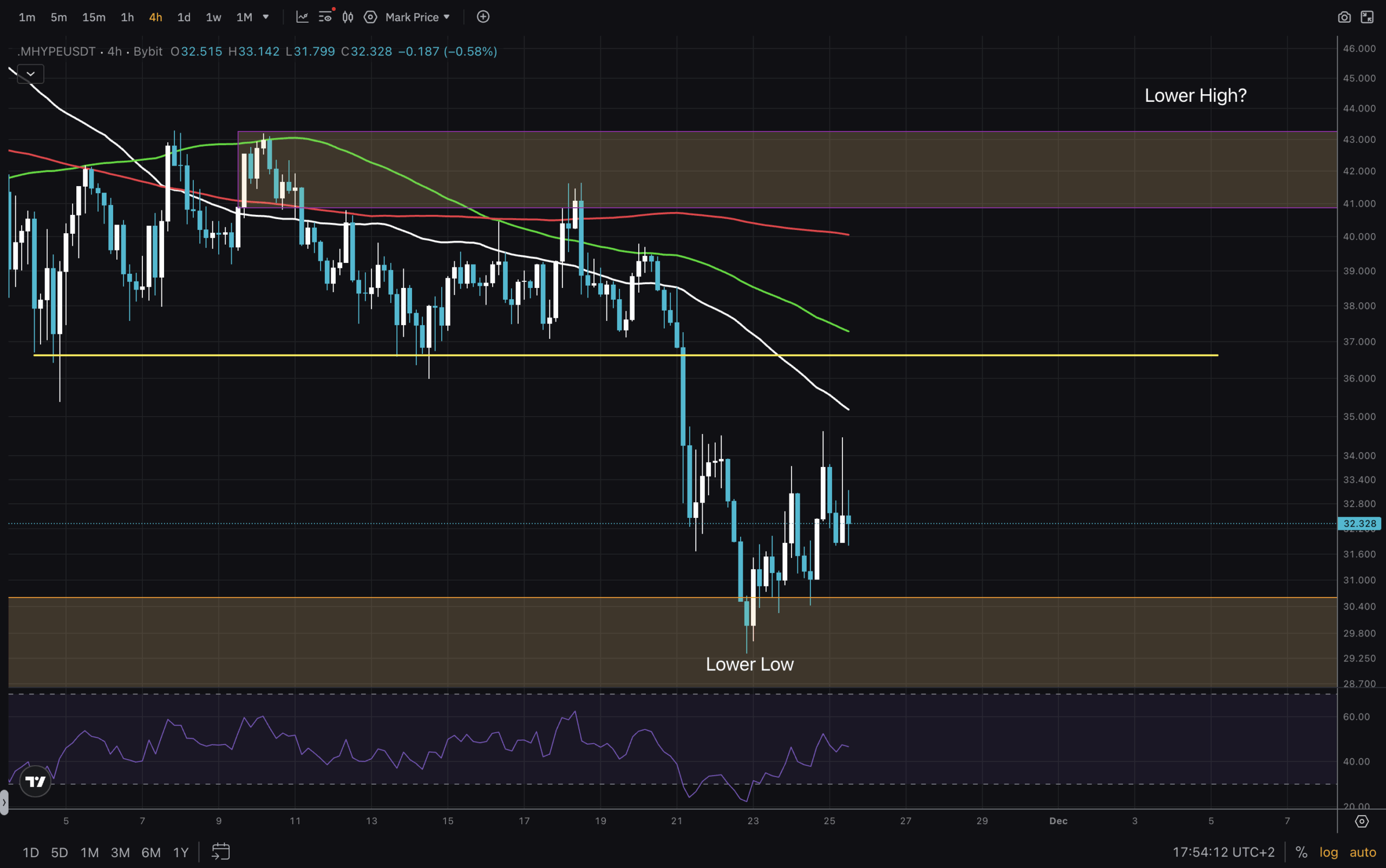Expand the indicator legend chevron

click(x=30, y=74)
